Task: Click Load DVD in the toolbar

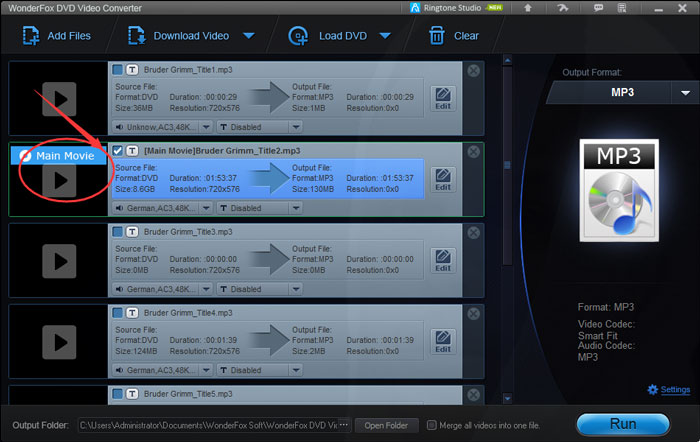Action: coord(328,36)
